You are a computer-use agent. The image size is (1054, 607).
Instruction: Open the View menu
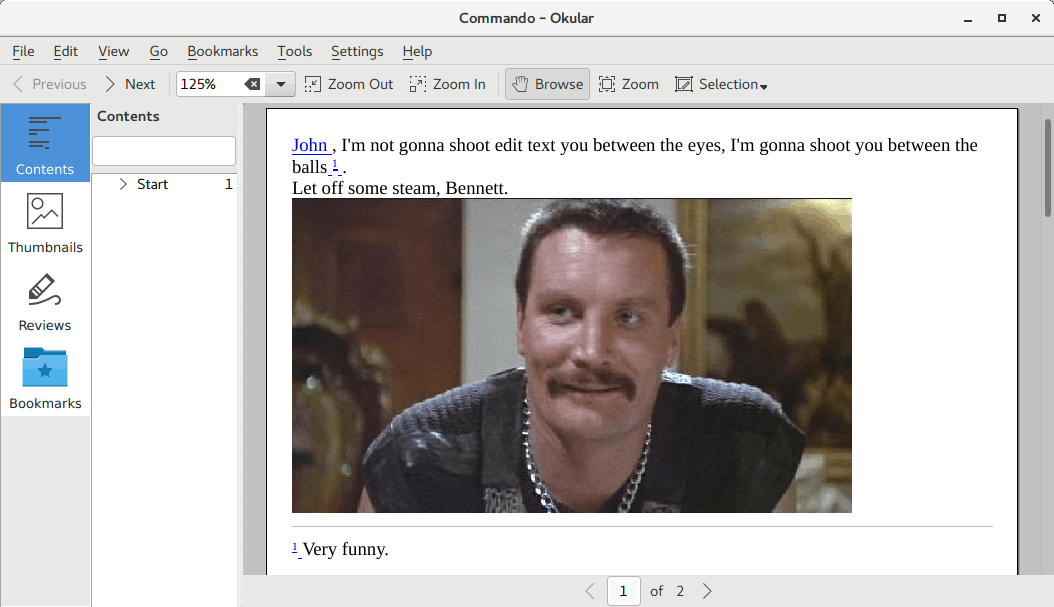(114, 51)
